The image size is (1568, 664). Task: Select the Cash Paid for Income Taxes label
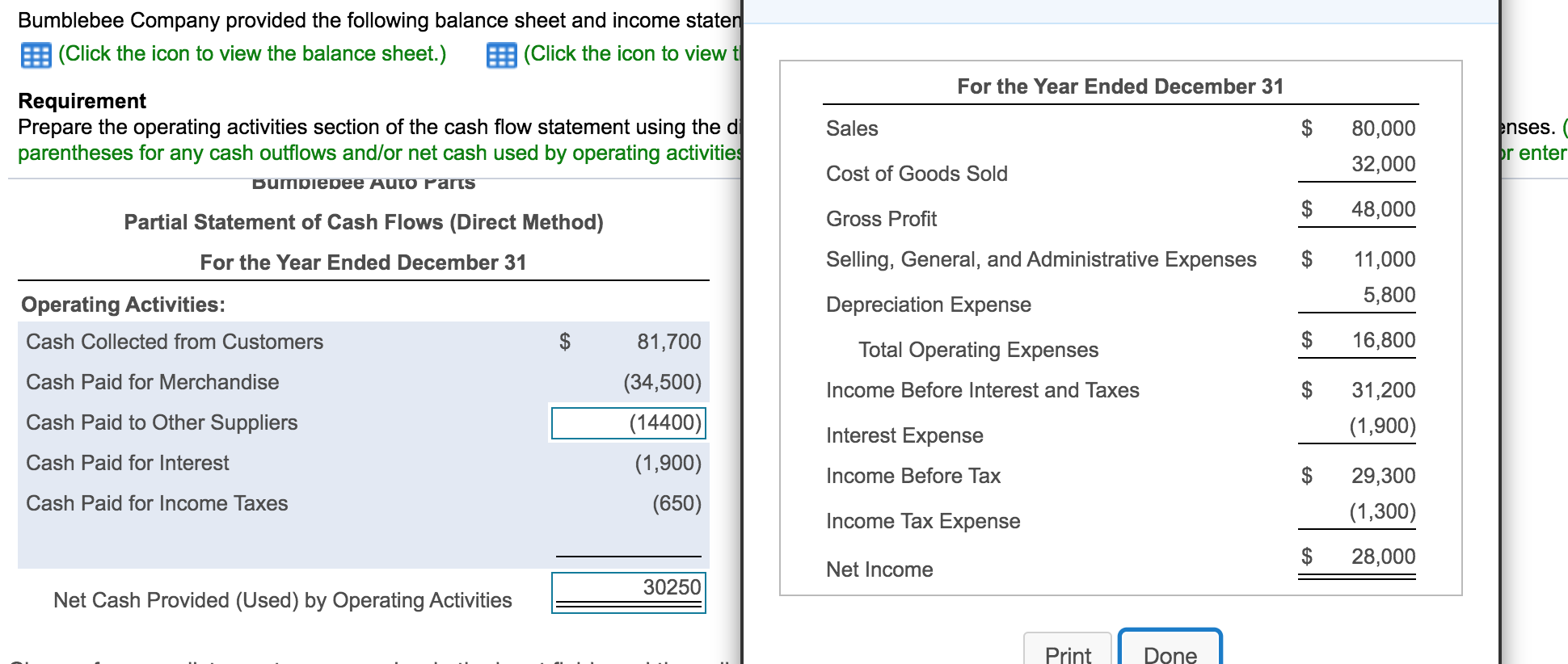pyautogui.click(x=157, y=503)
